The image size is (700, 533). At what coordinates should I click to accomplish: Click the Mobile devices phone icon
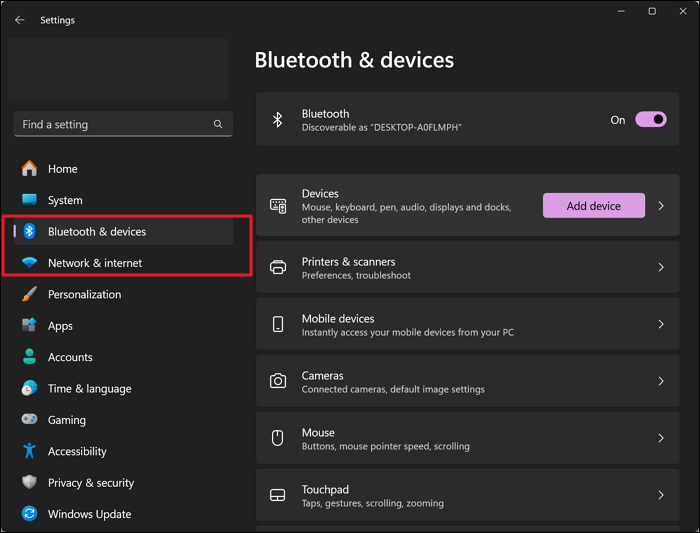[x=278, y=324]
